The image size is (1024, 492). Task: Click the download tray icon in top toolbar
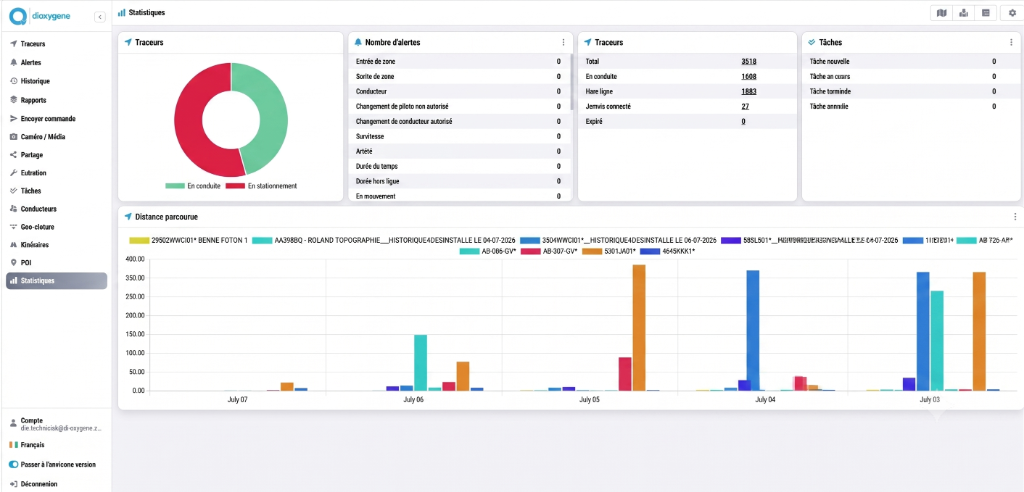click(963, 13)
